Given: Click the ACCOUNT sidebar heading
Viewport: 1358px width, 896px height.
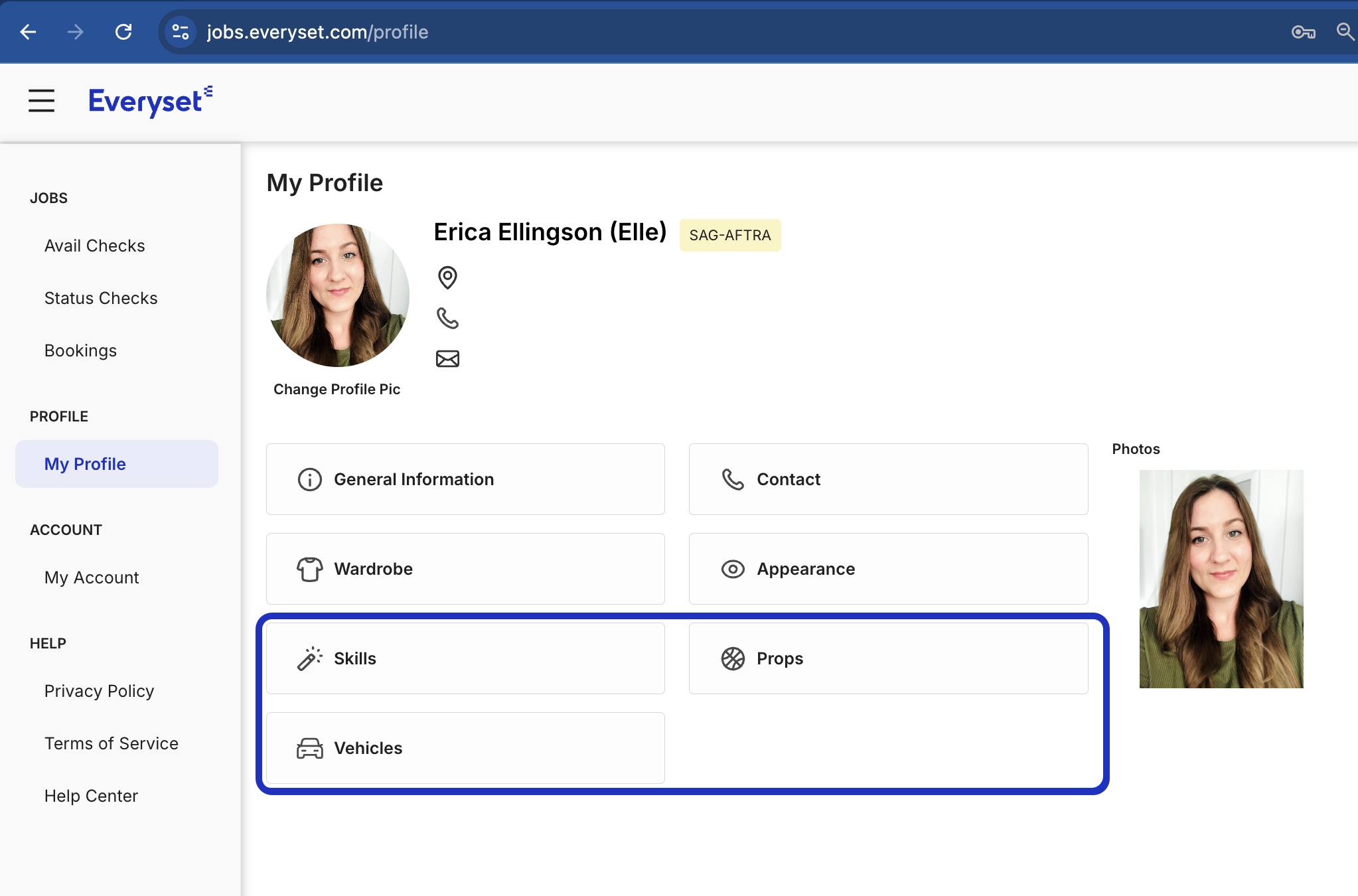Looking at the screenshot, I should coord(66,530).
